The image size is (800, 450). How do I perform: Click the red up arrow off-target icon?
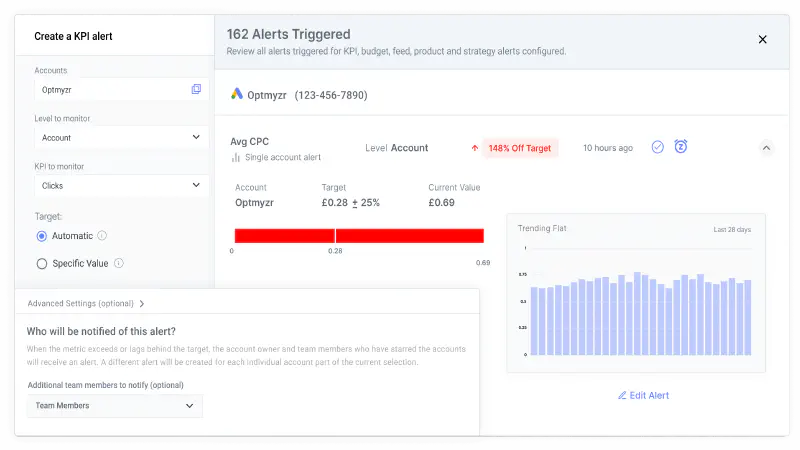point(474,148)
